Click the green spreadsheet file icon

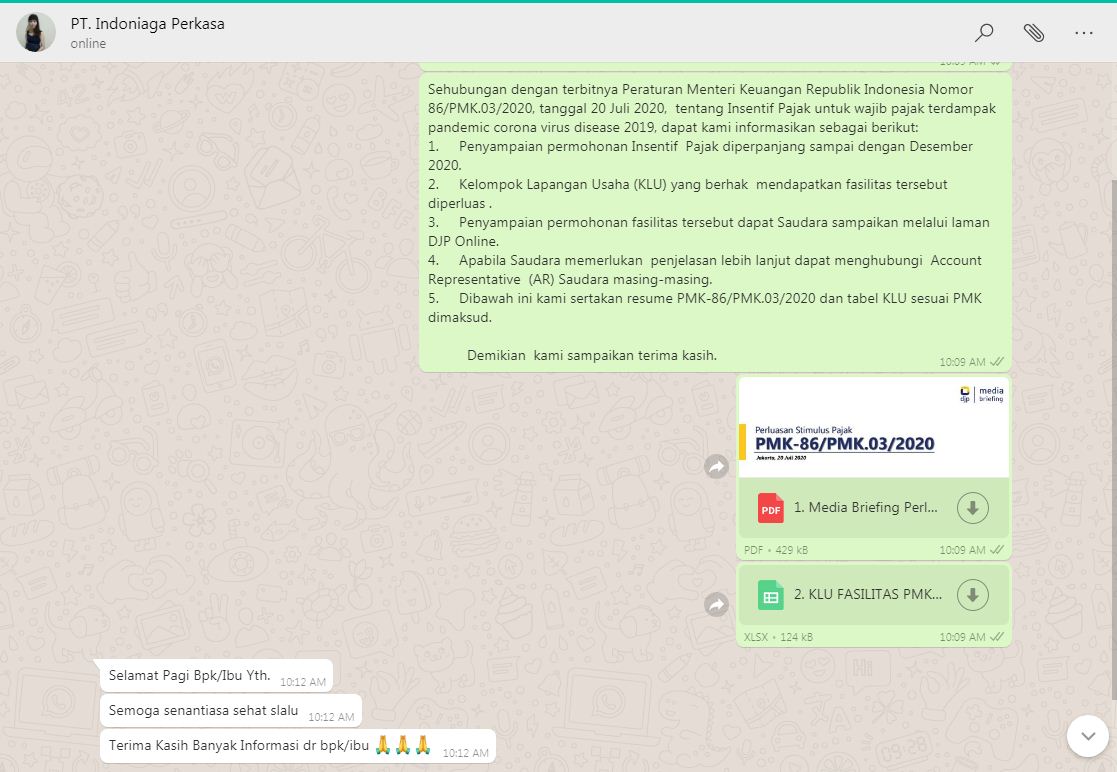[770, 596]
